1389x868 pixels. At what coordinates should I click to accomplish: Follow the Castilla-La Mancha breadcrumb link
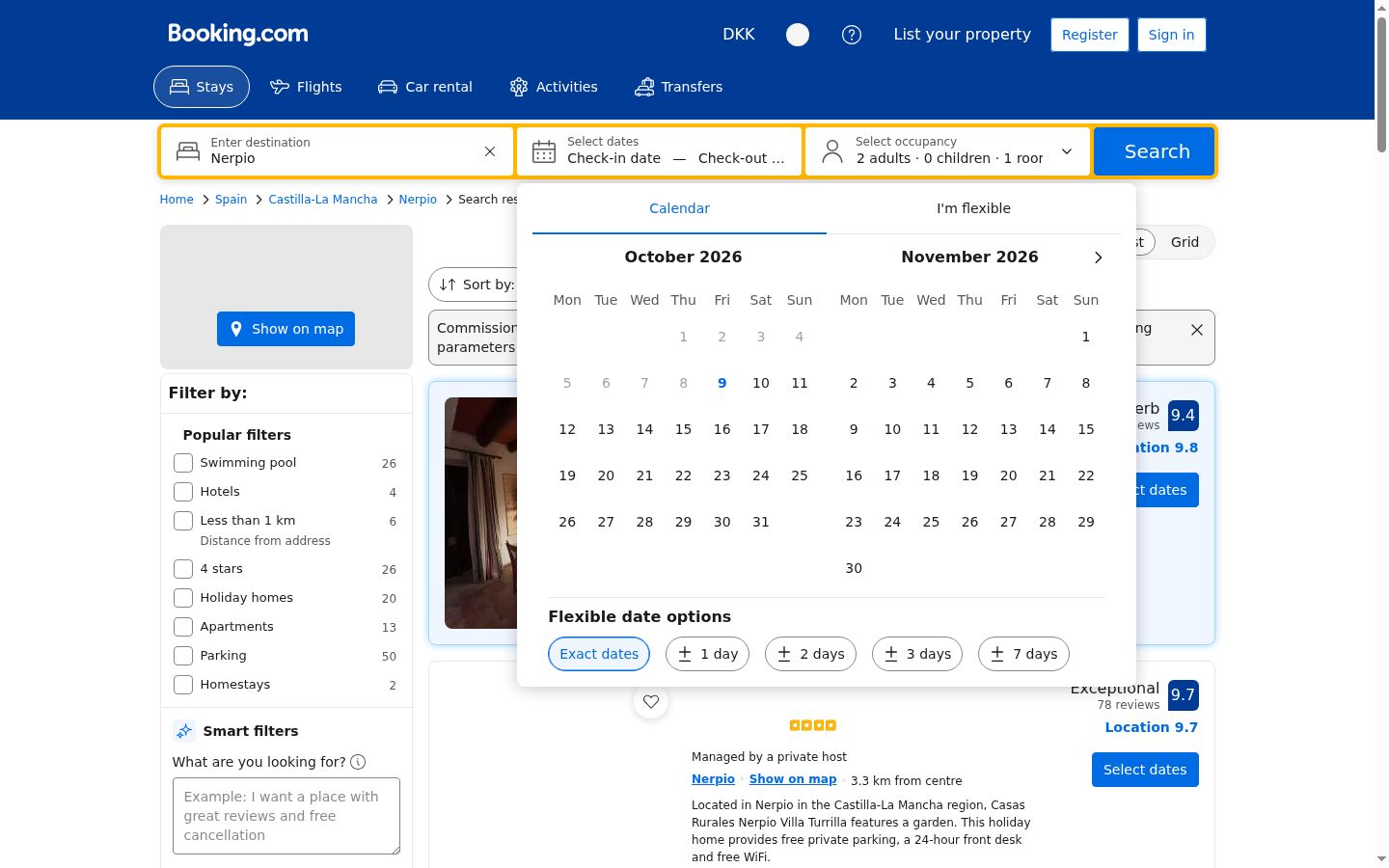pyautogui.click(x=323, y=200)
